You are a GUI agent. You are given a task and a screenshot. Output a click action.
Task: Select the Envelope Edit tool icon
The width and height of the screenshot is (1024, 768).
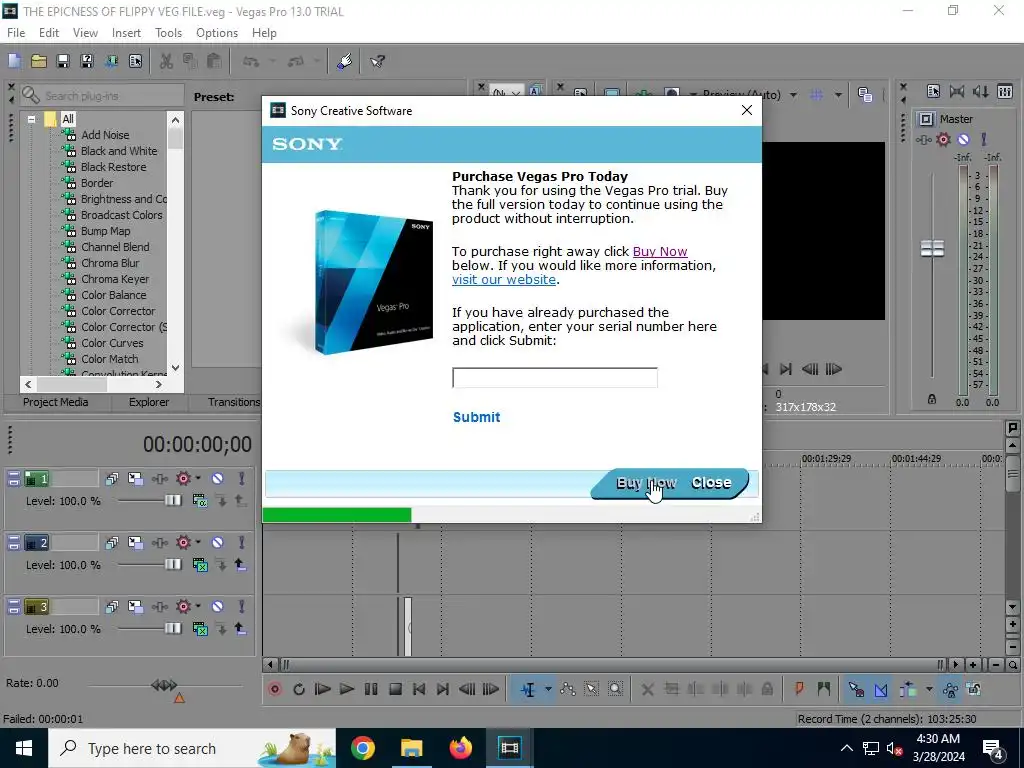click(568, 689)
